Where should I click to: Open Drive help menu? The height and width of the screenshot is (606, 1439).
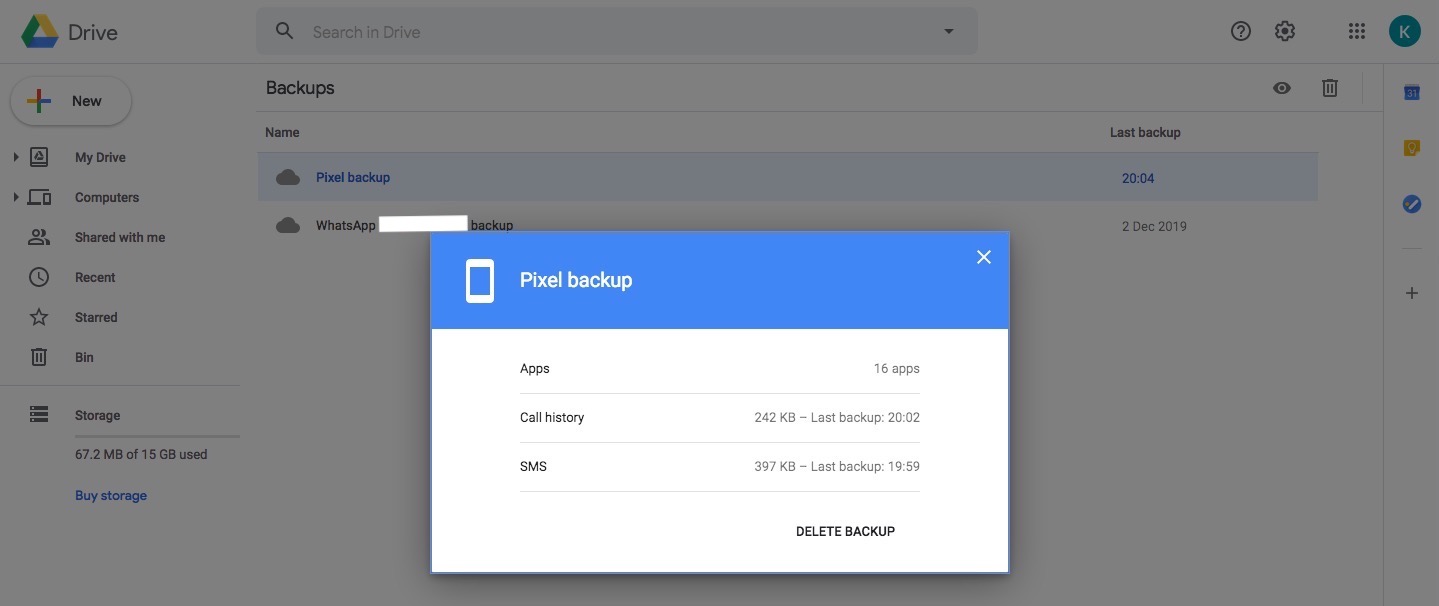(1240, 30)
